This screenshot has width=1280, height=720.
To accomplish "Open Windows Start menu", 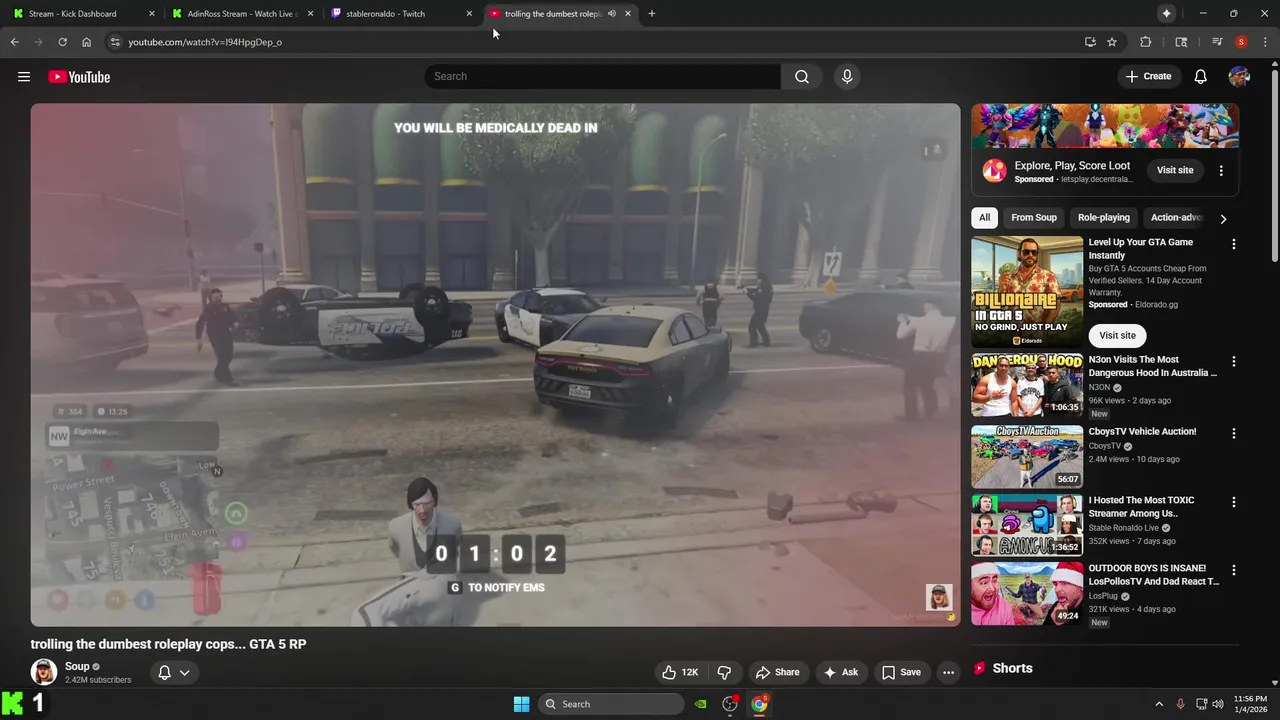I will point(521,704).
